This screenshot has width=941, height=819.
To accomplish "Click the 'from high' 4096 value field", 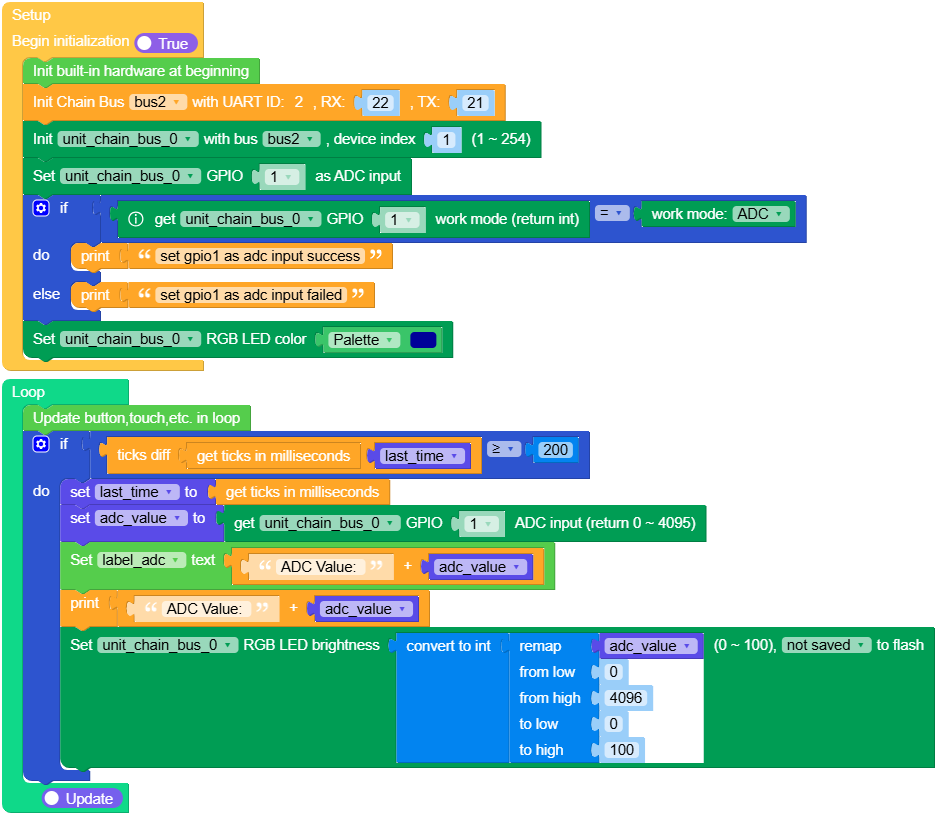I will click(625, 697).
